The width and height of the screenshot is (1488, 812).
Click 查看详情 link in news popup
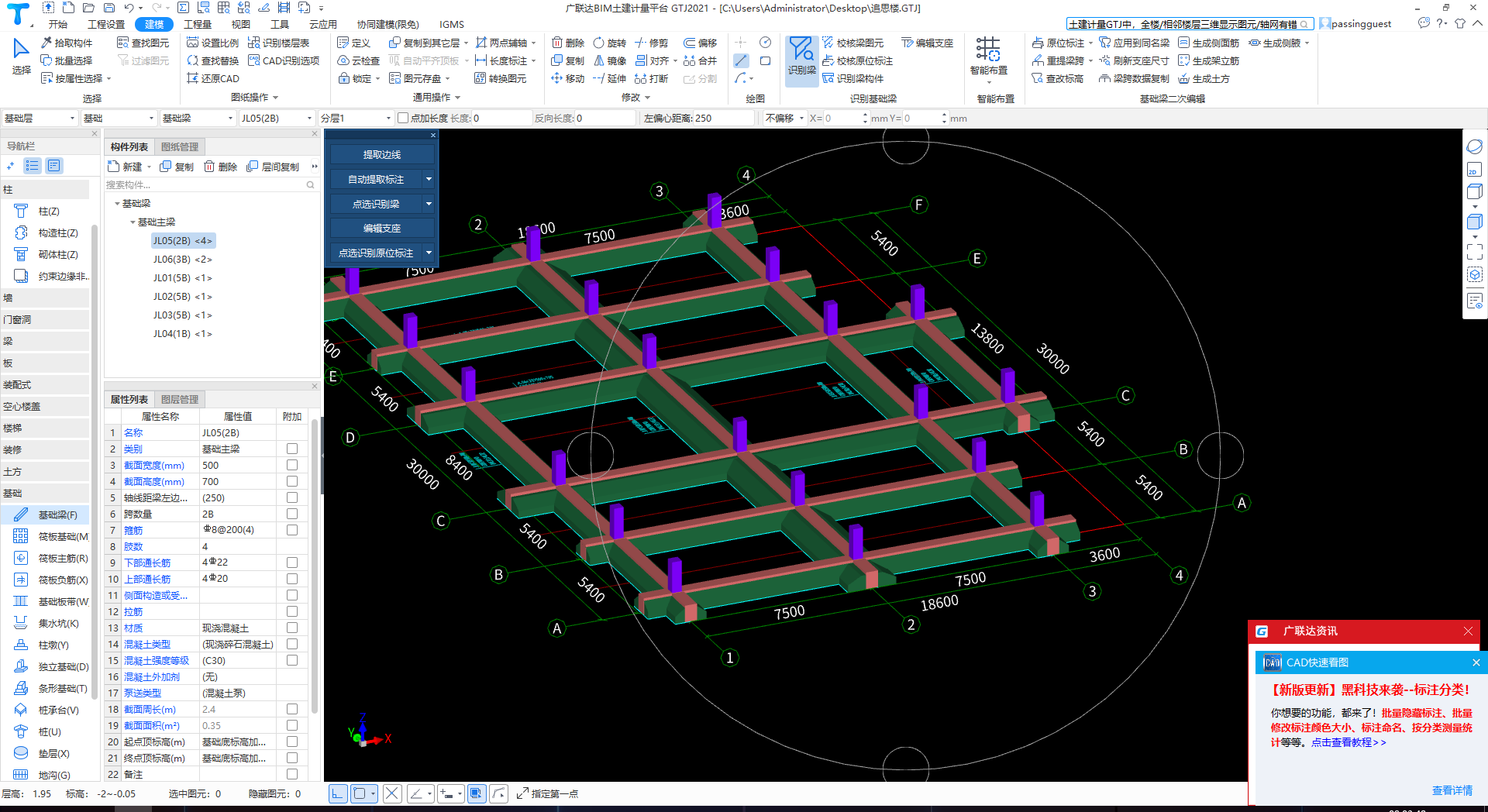click(x=1452, y=790)
